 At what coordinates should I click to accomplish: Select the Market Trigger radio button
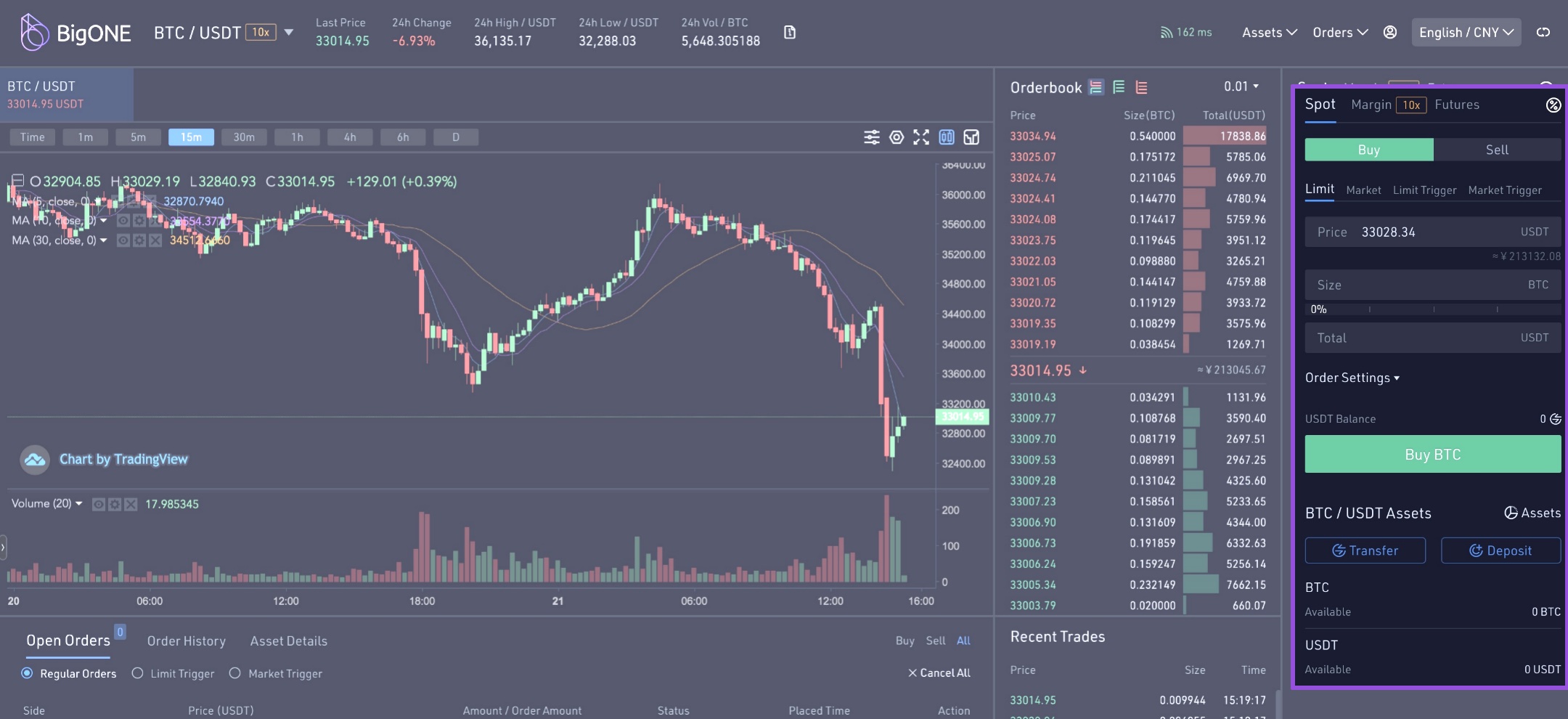click(235, 673)
